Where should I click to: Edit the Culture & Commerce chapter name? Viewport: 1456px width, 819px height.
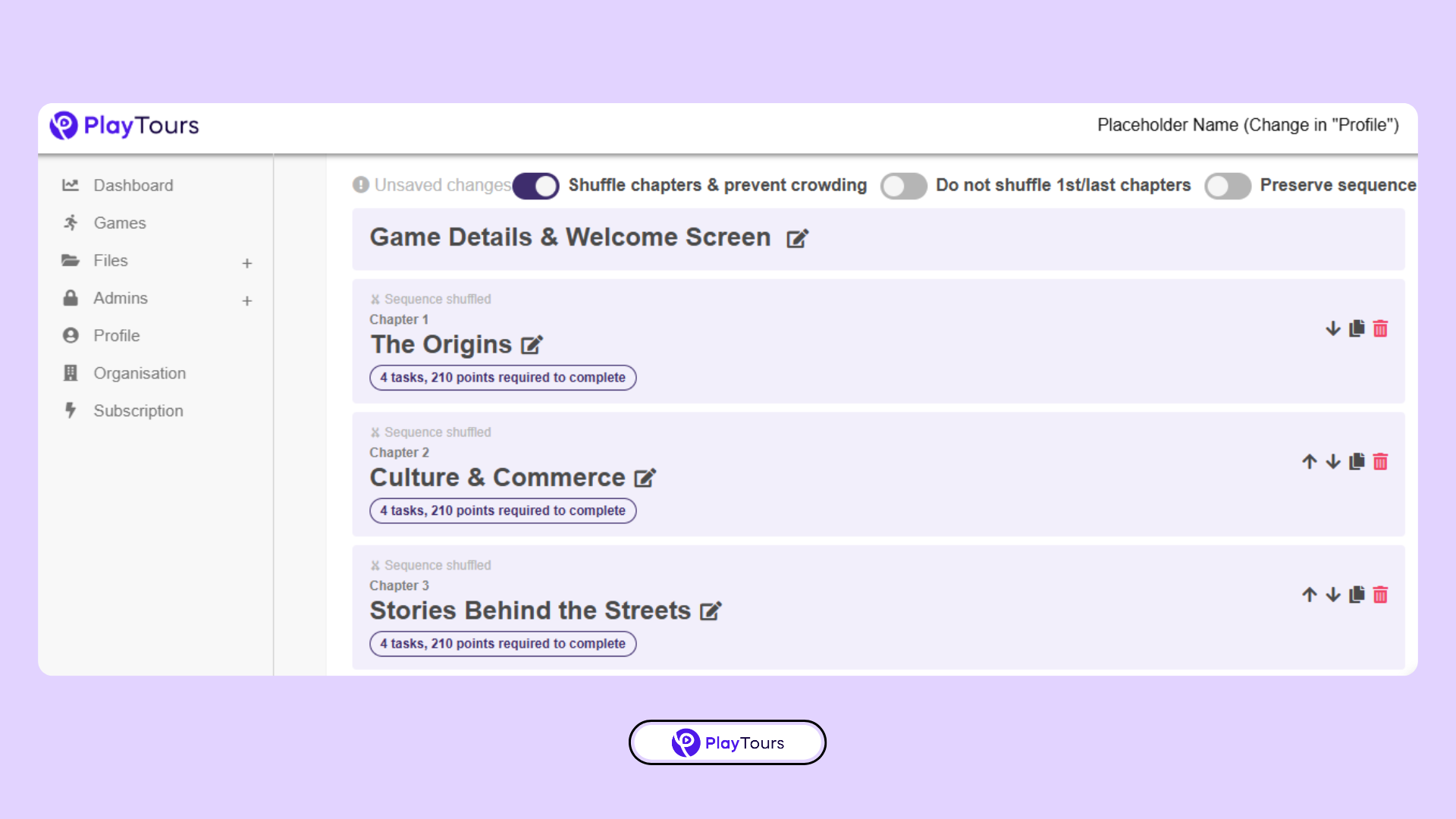pyautogui.click(x=645, y=478)
